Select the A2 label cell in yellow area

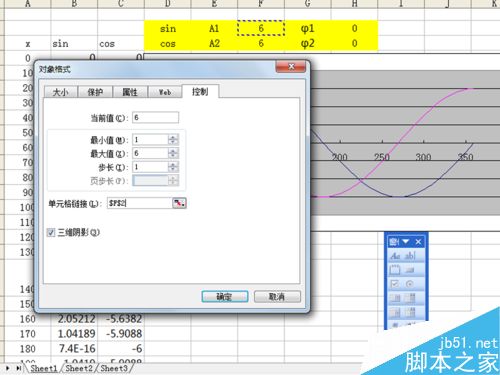214,43
